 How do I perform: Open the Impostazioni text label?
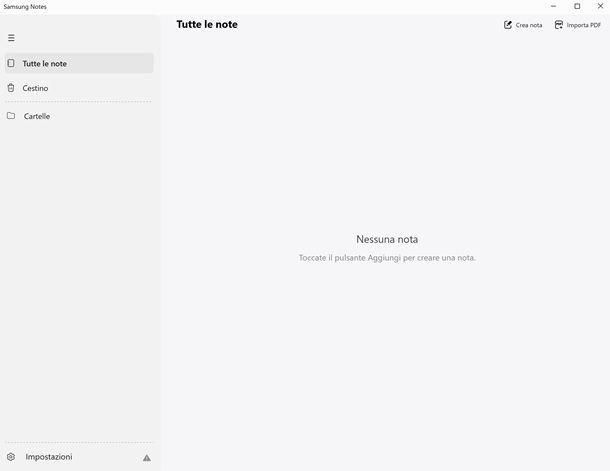pos(49,457)
